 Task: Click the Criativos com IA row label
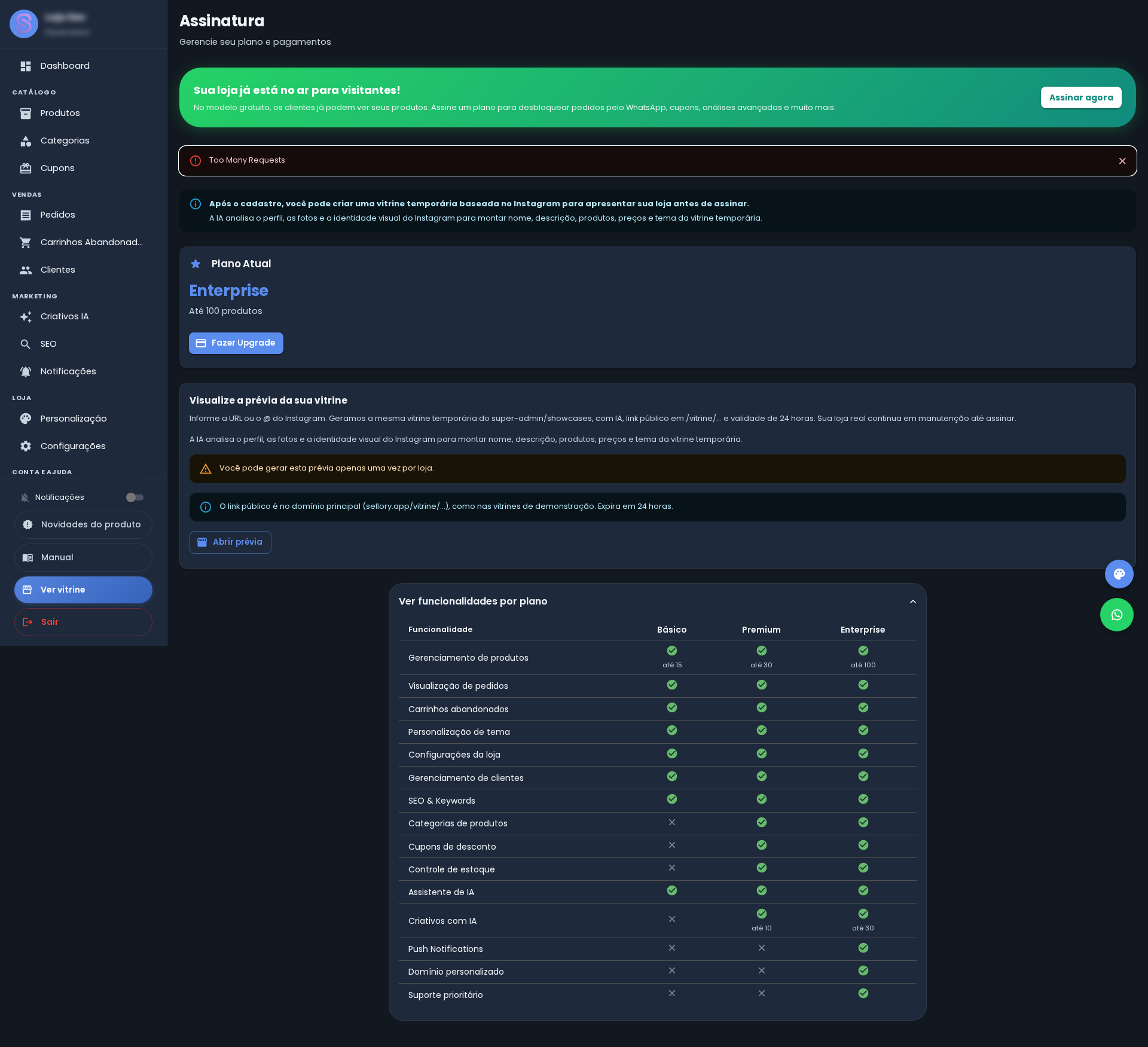(442, 921)
